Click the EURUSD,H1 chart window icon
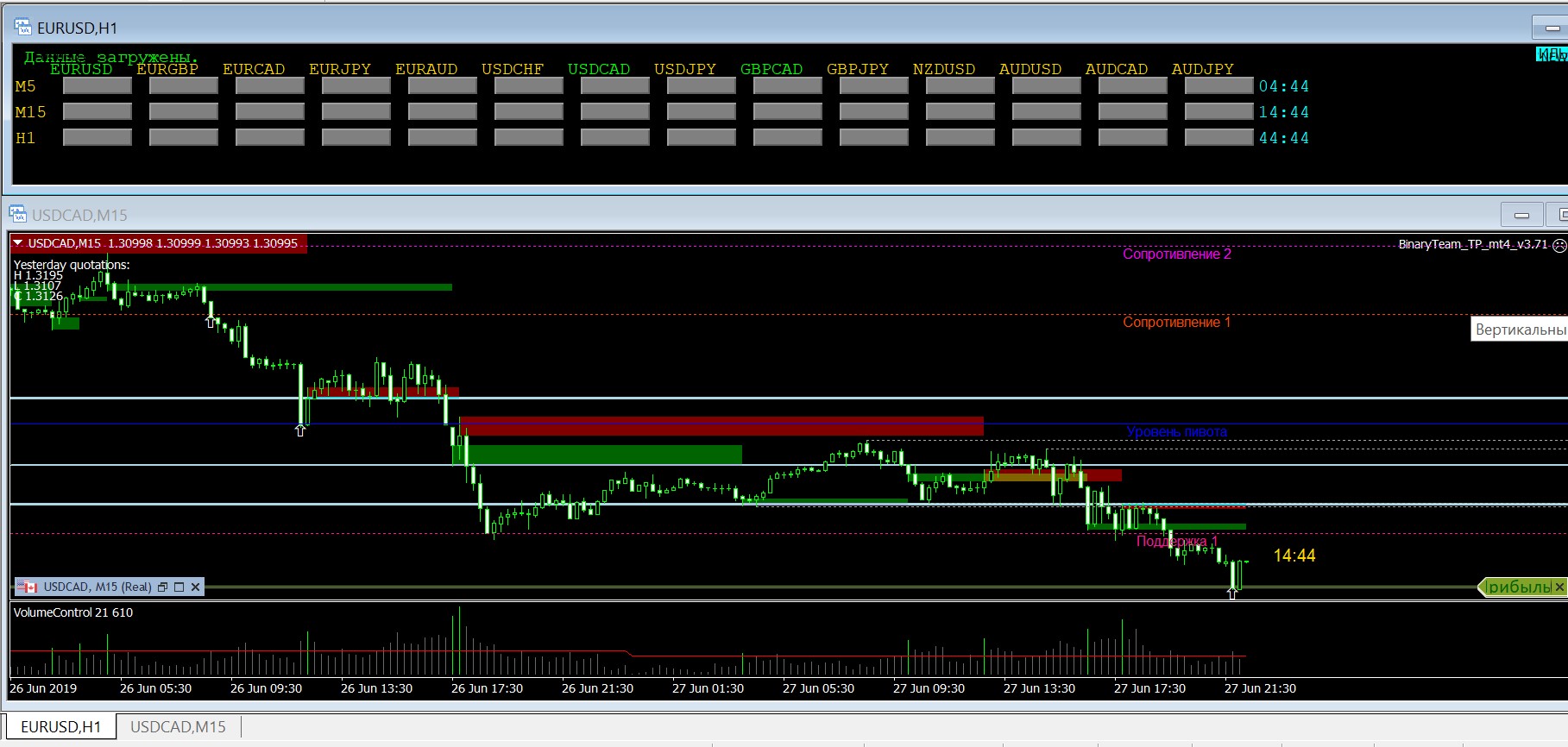 click(22, 28)
